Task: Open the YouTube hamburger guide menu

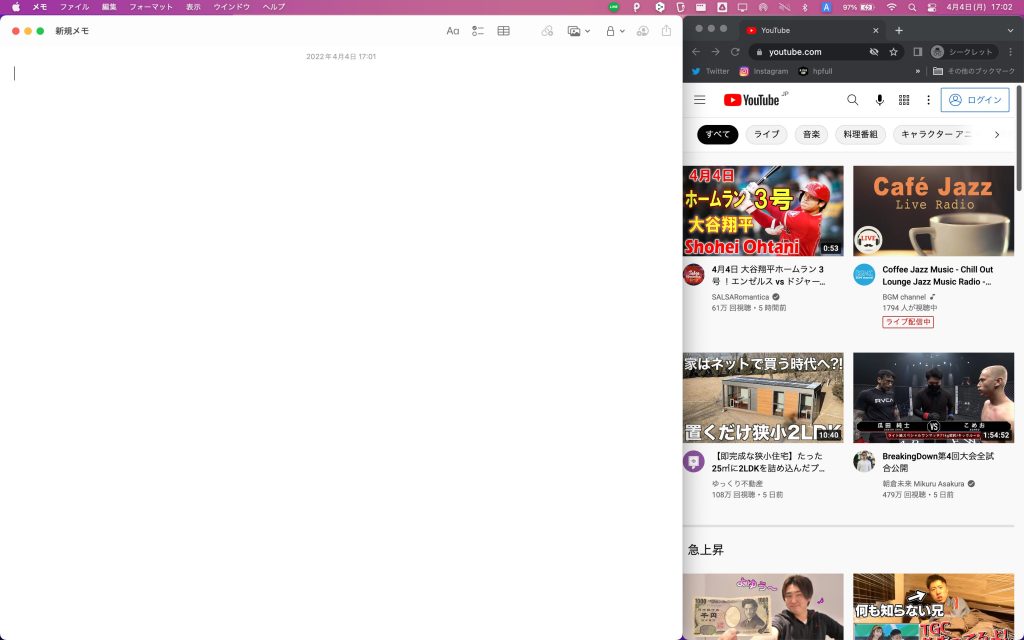Action: [x=699, y=100]
